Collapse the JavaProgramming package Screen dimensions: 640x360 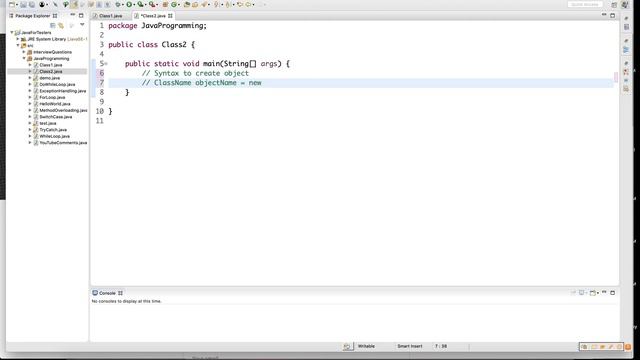pos(24,58)
